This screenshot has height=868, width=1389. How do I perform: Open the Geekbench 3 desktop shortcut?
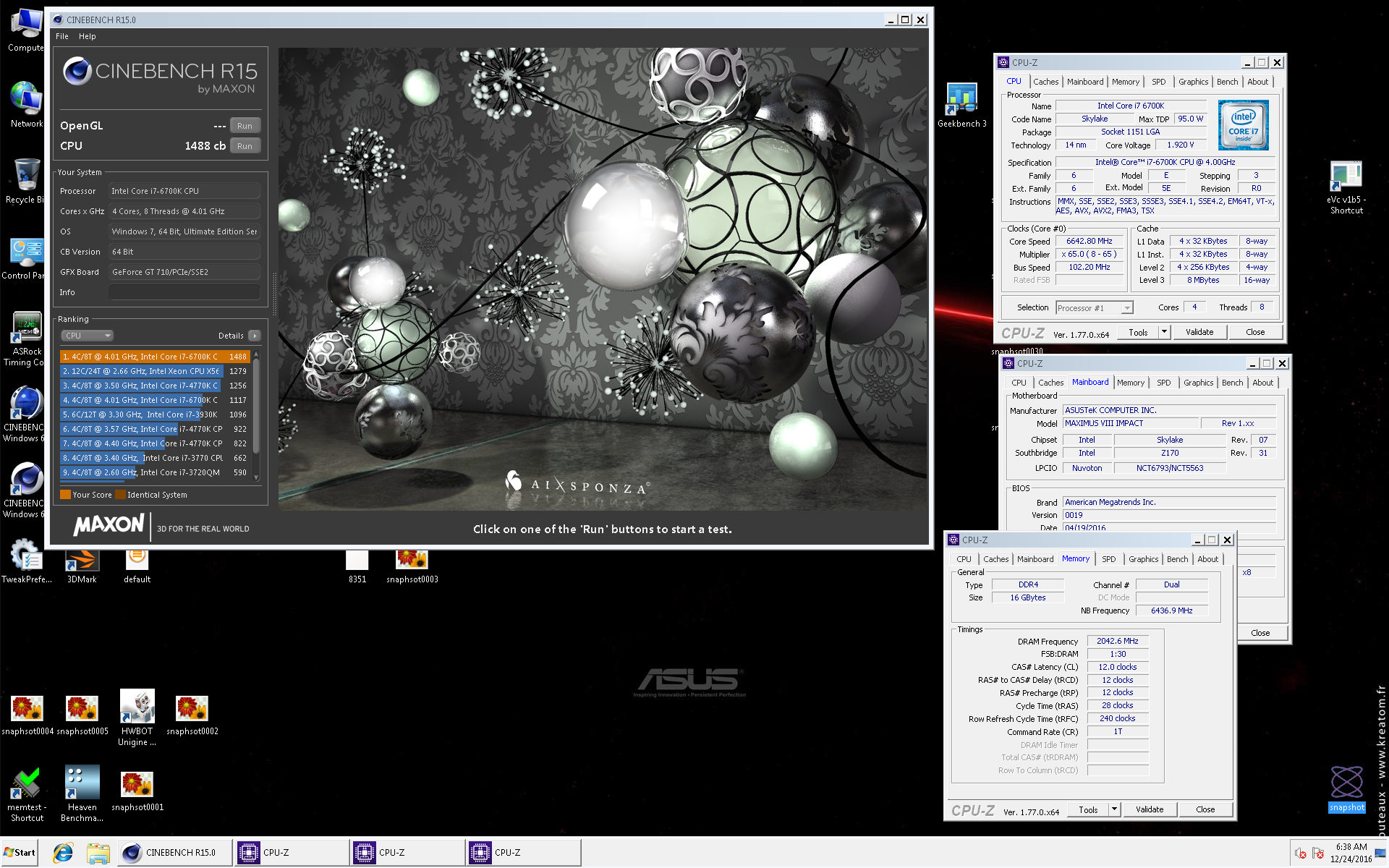click(962, 106)
